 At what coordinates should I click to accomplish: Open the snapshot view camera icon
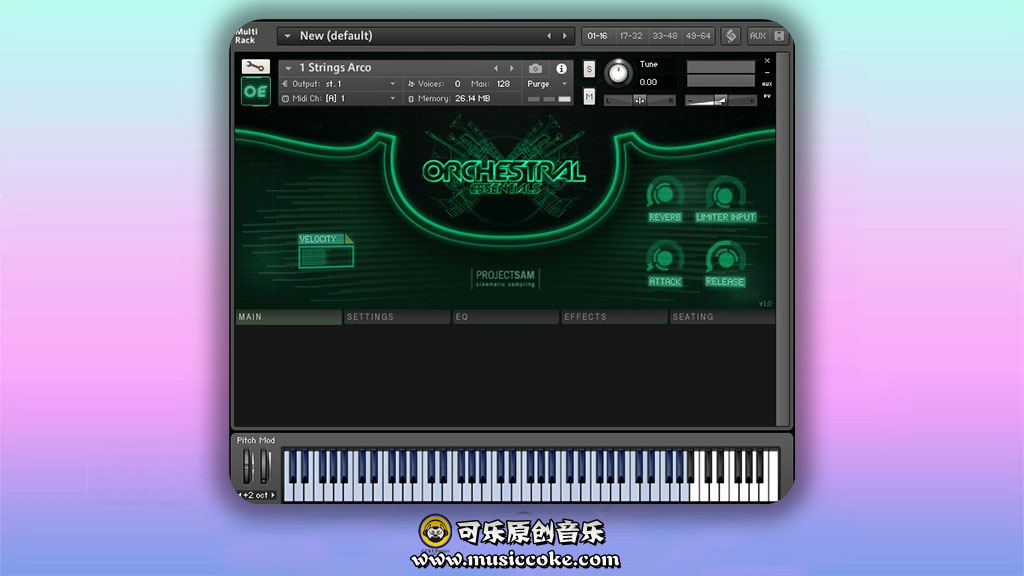[x=535, y=68]
